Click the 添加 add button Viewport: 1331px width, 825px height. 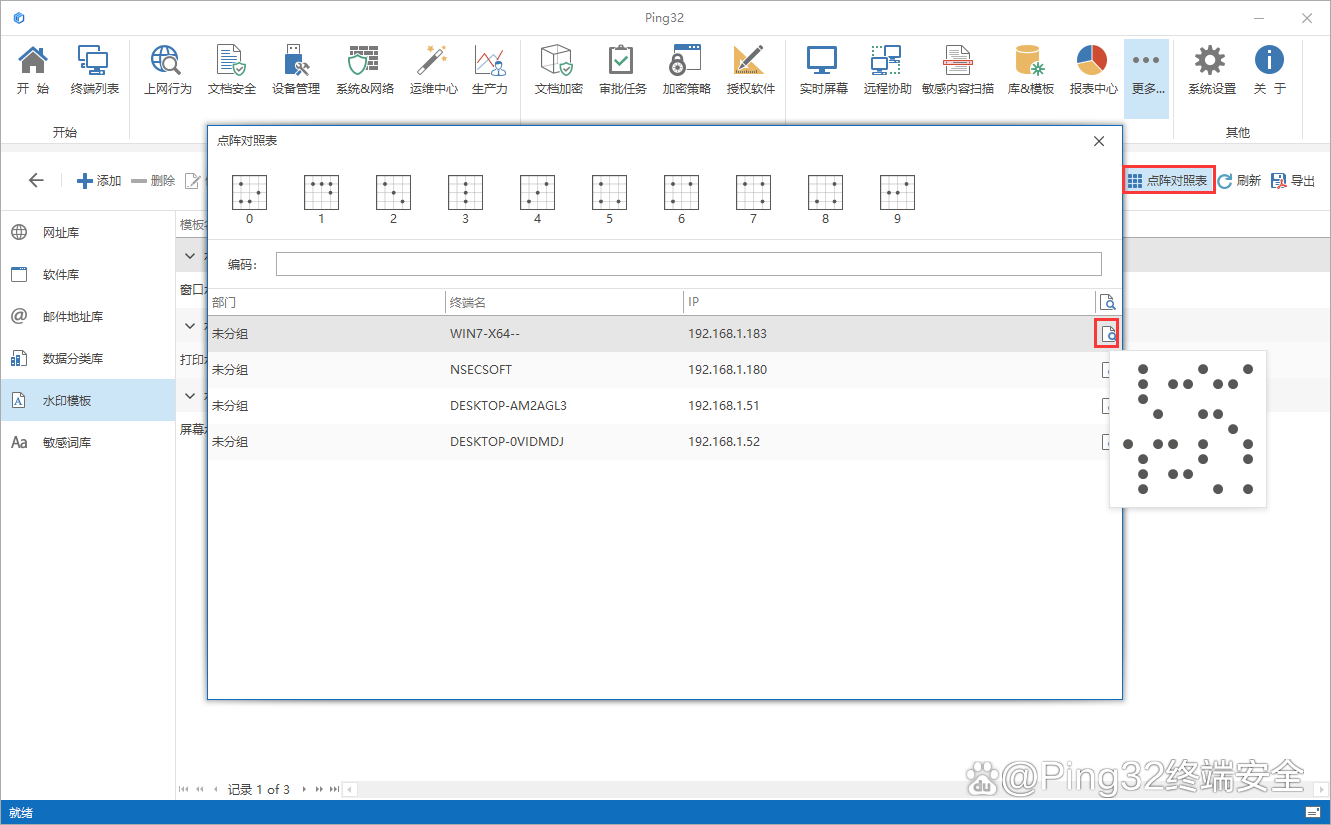point(99,181)
